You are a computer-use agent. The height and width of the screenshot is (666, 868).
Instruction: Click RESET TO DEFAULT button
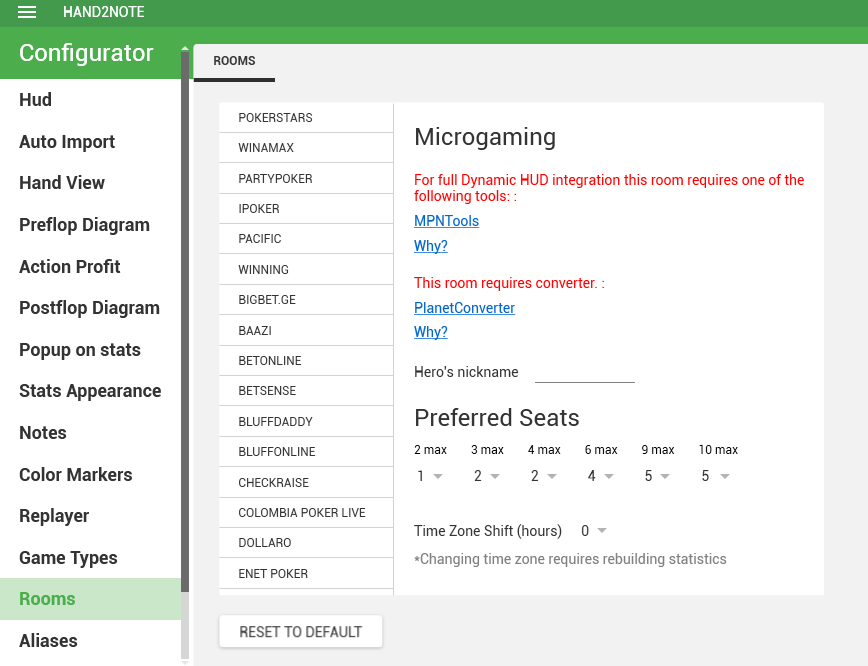301,632
